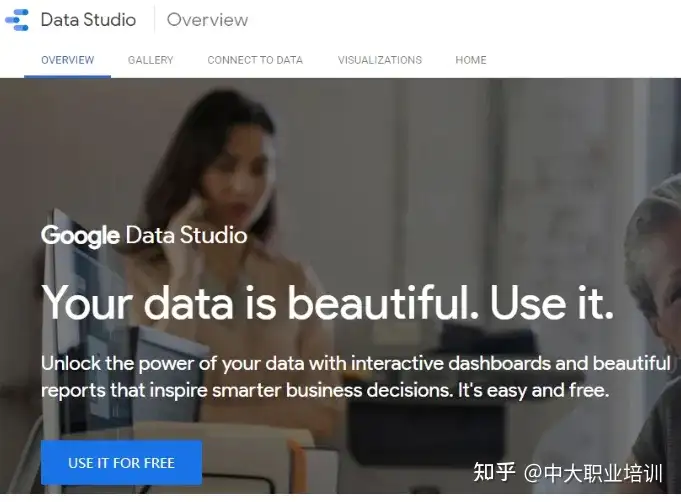This screenshot has width=681, height=502.
Task: Click the word Google in hero logo
Action: click(x=80, y=236)
